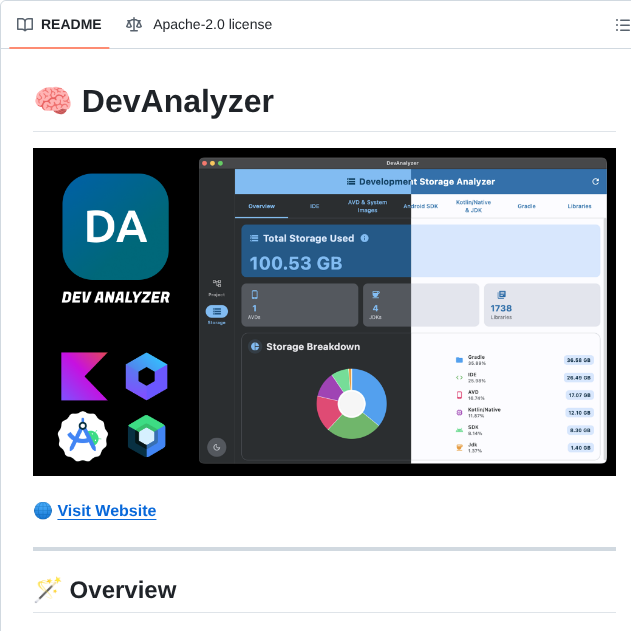Select the Overview tab in the app screenshot
The image size is (631, 631).
tap(262, 206)
